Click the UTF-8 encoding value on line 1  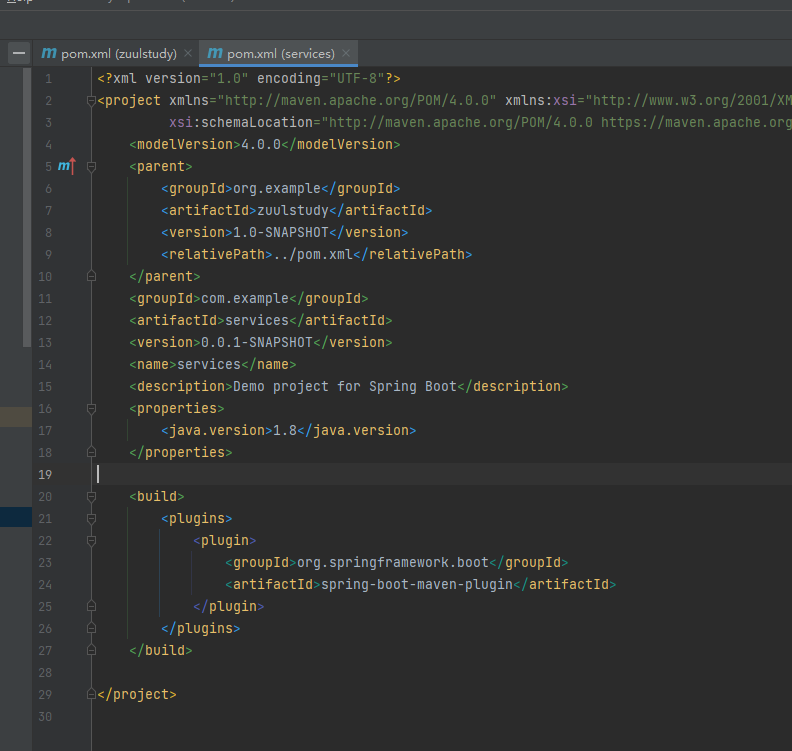click(x=357, y=78)
